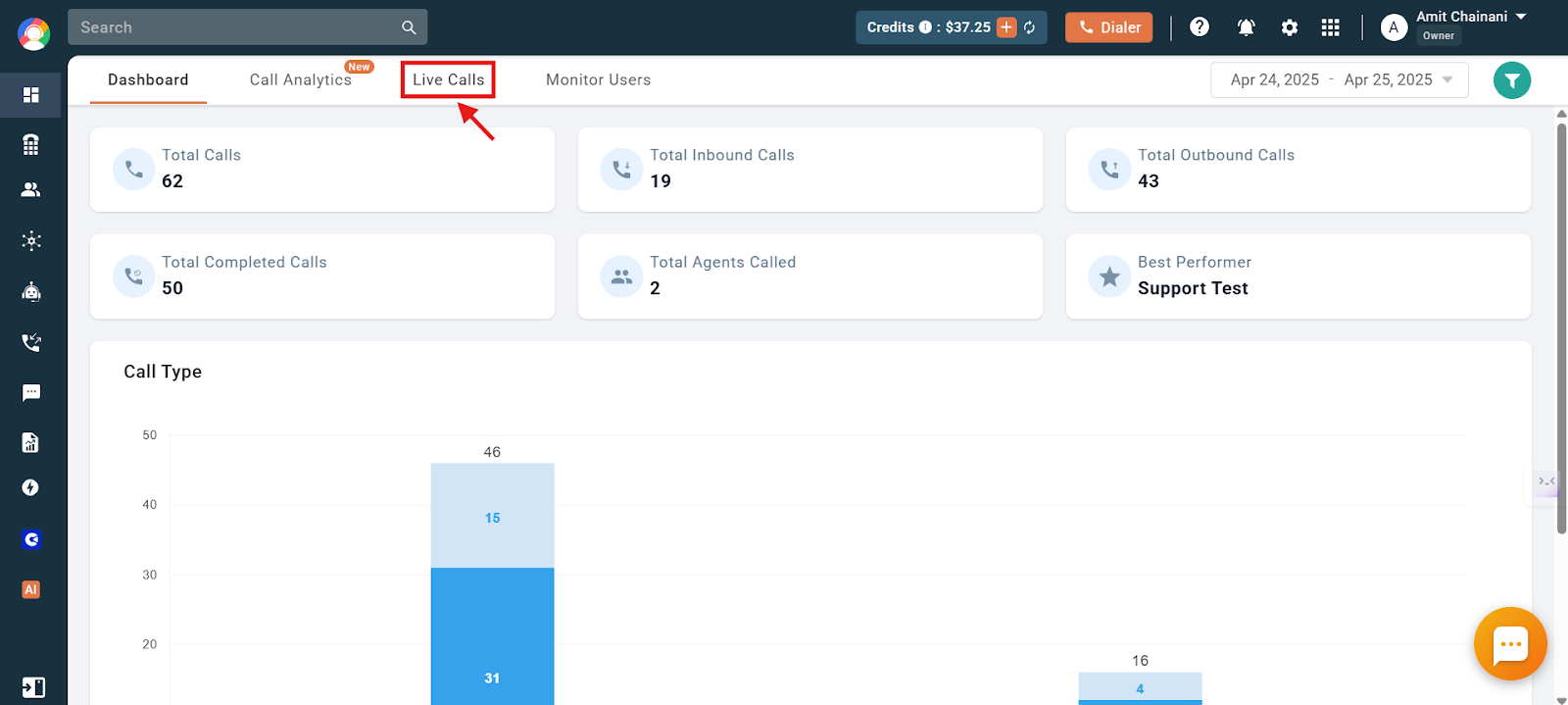Select the Apr 25, 2025 end date
Screen dimensions: 1568x705
coord(1388,79)
